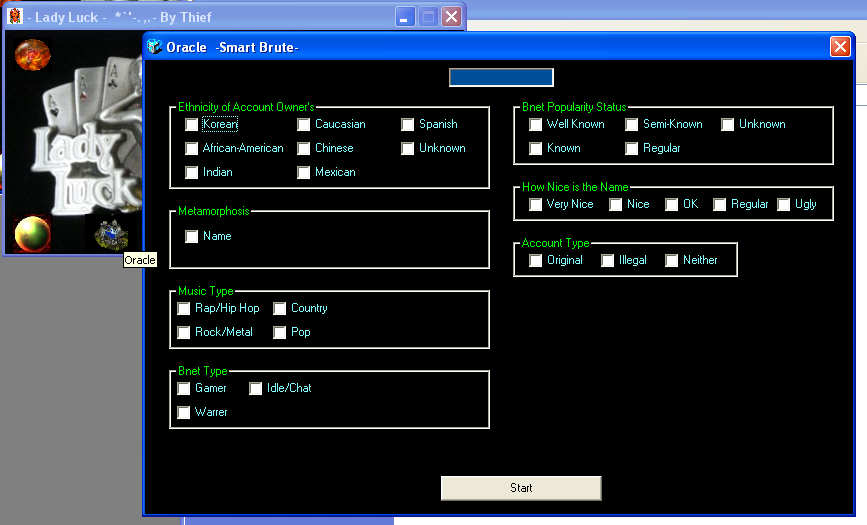Check the Idle/Chat checkbox

click(x=256, y=389)
